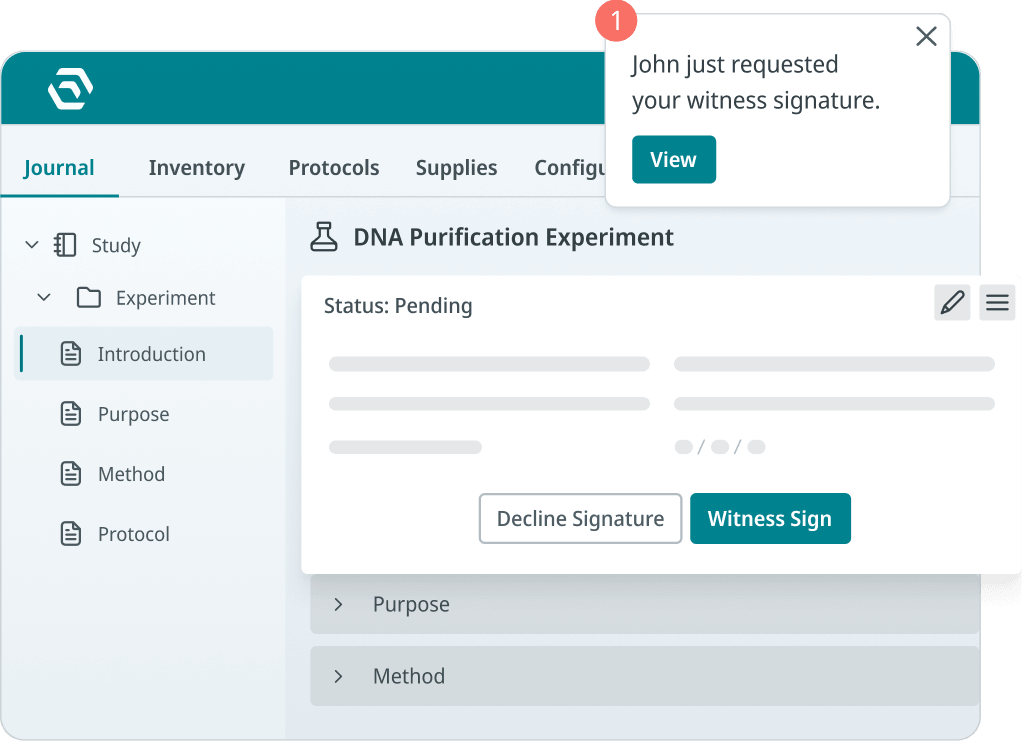The height and width of the screenshot is (741, 1022).
Task: Click the notification message about John
Action: coord(756,82)
